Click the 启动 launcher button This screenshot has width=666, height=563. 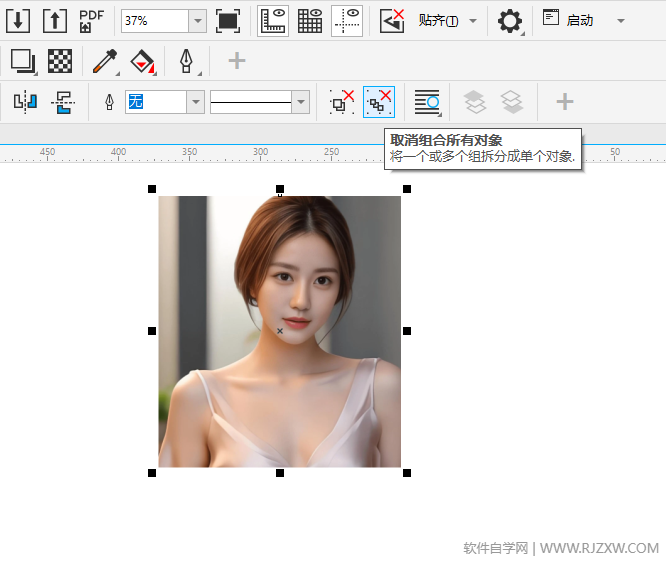tap(568, 20)
